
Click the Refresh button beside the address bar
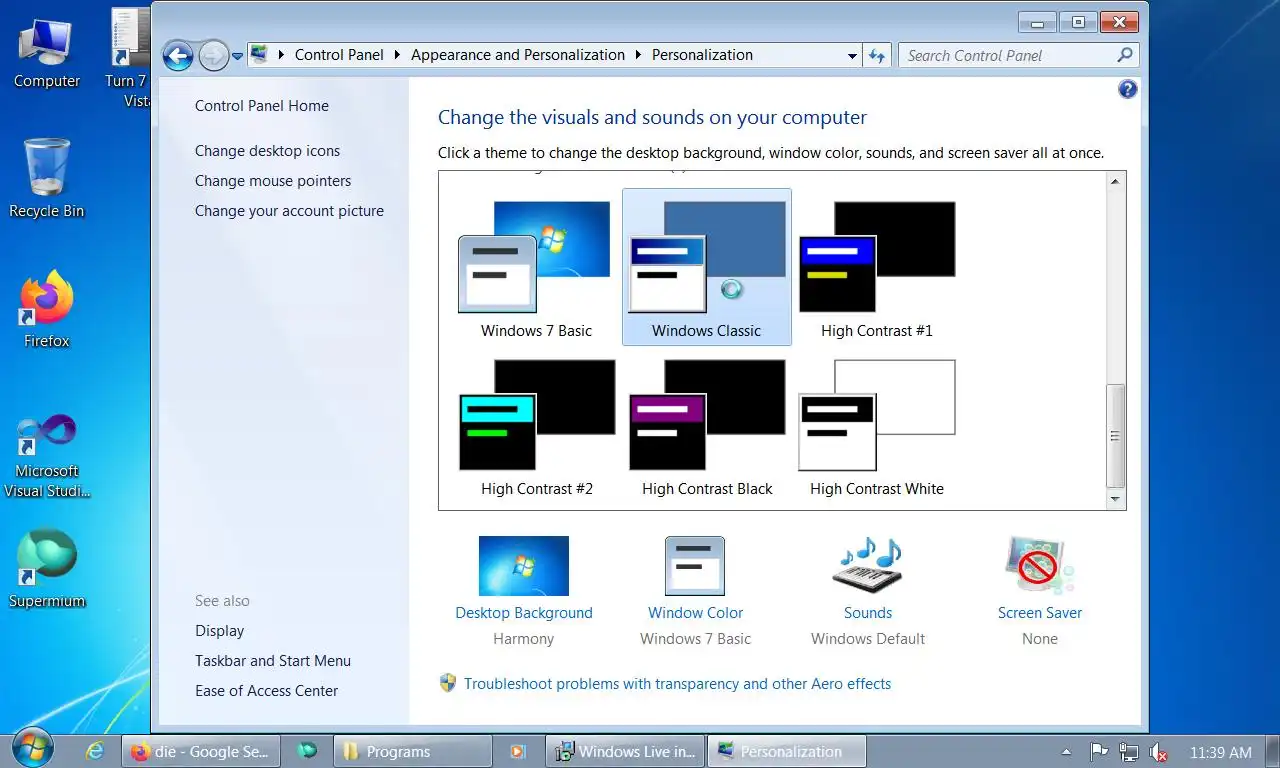(x=877, y=56)
